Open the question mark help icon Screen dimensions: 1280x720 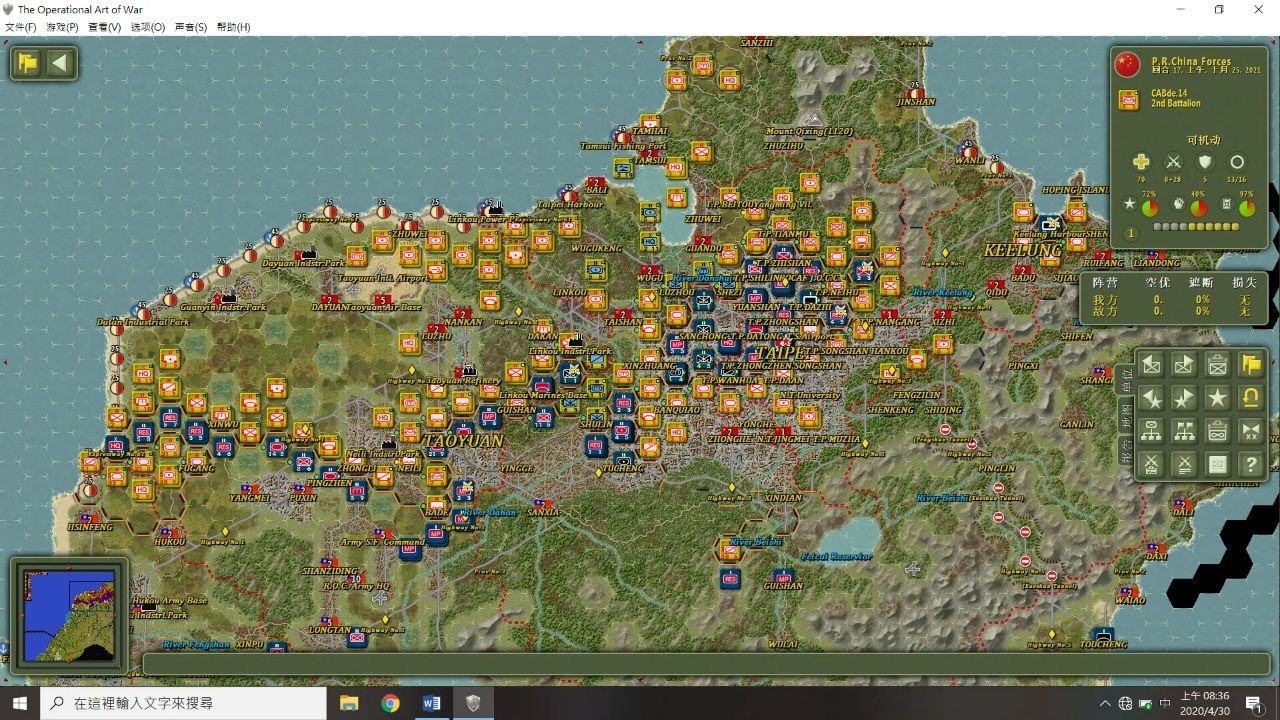point(1250,464)
